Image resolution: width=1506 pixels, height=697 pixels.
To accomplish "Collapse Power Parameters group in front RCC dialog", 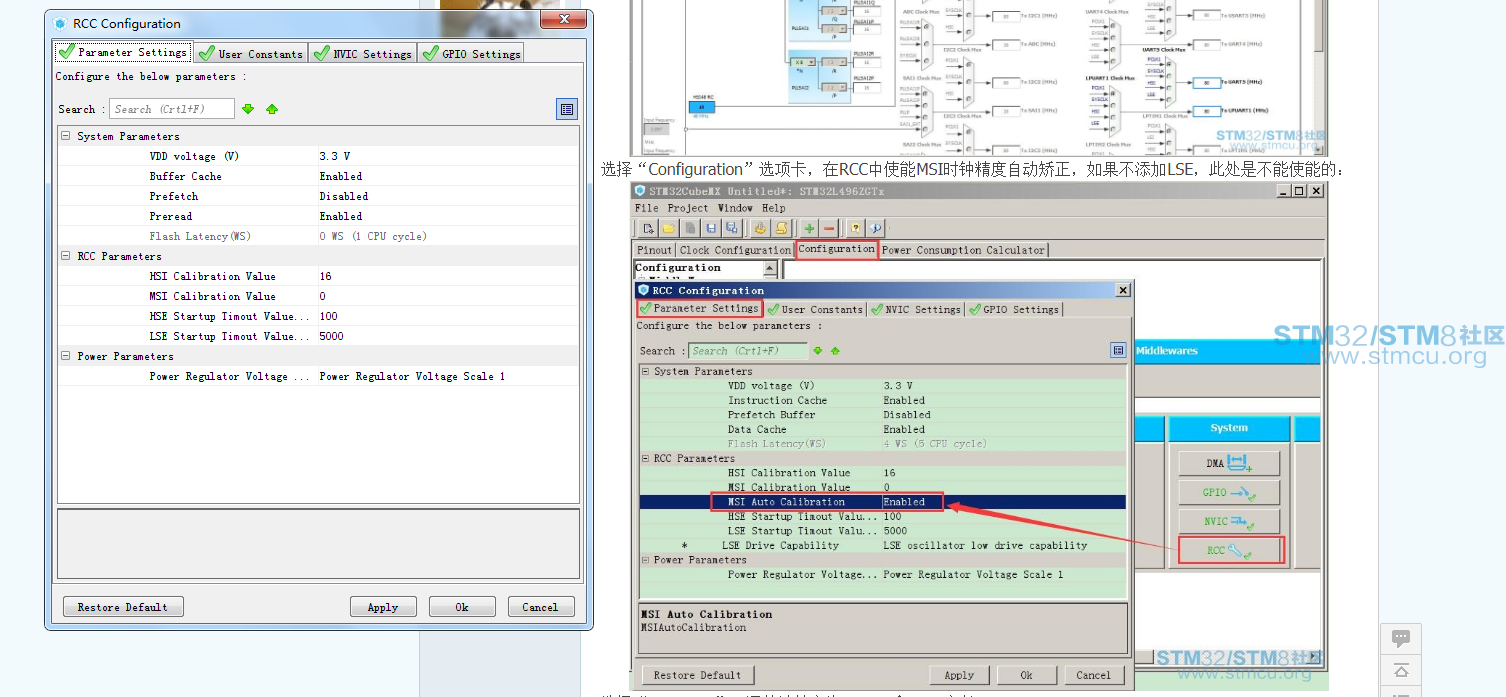I will coord(65,356).
